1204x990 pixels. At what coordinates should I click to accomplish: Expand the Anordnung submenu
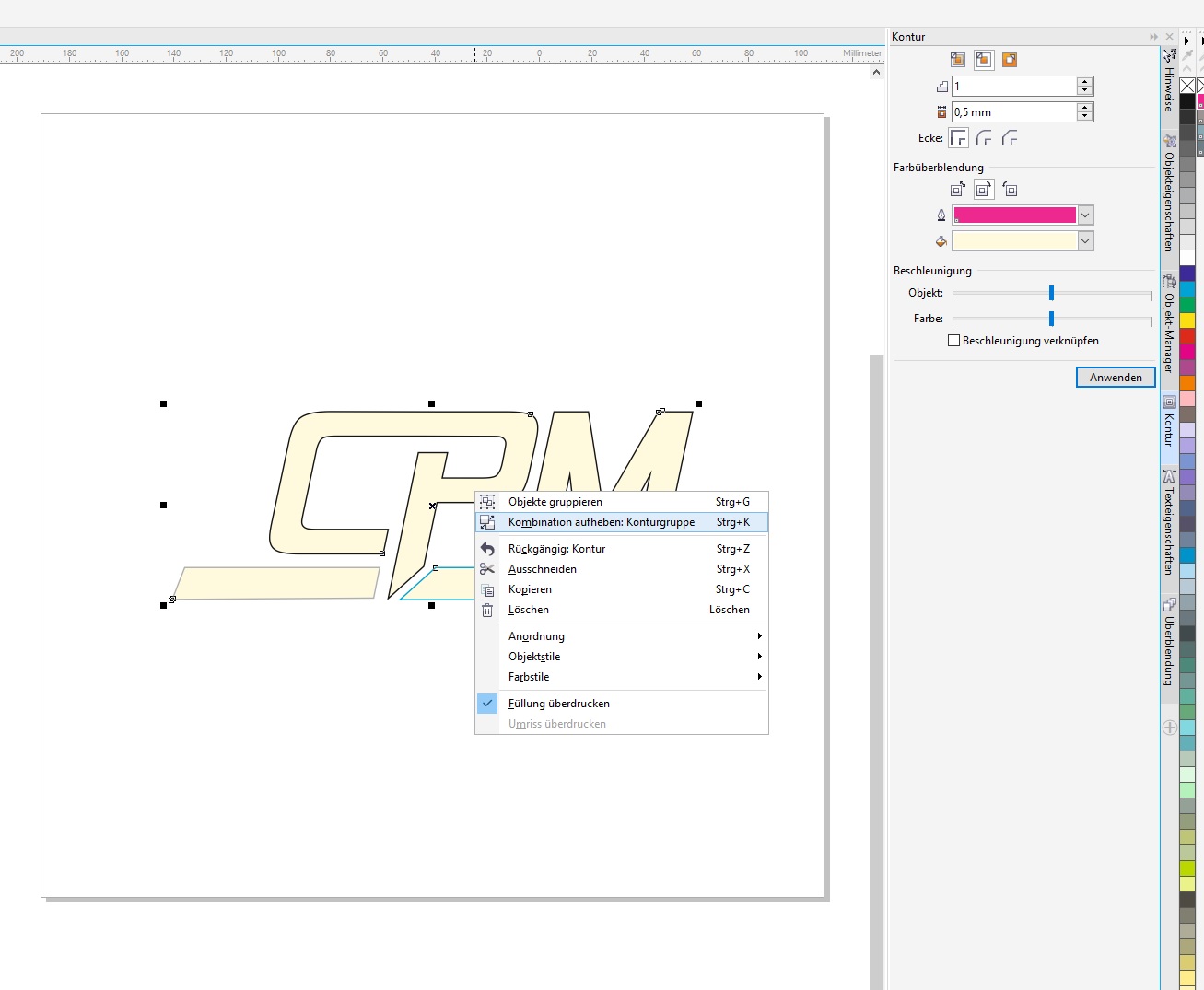(622, 636)
